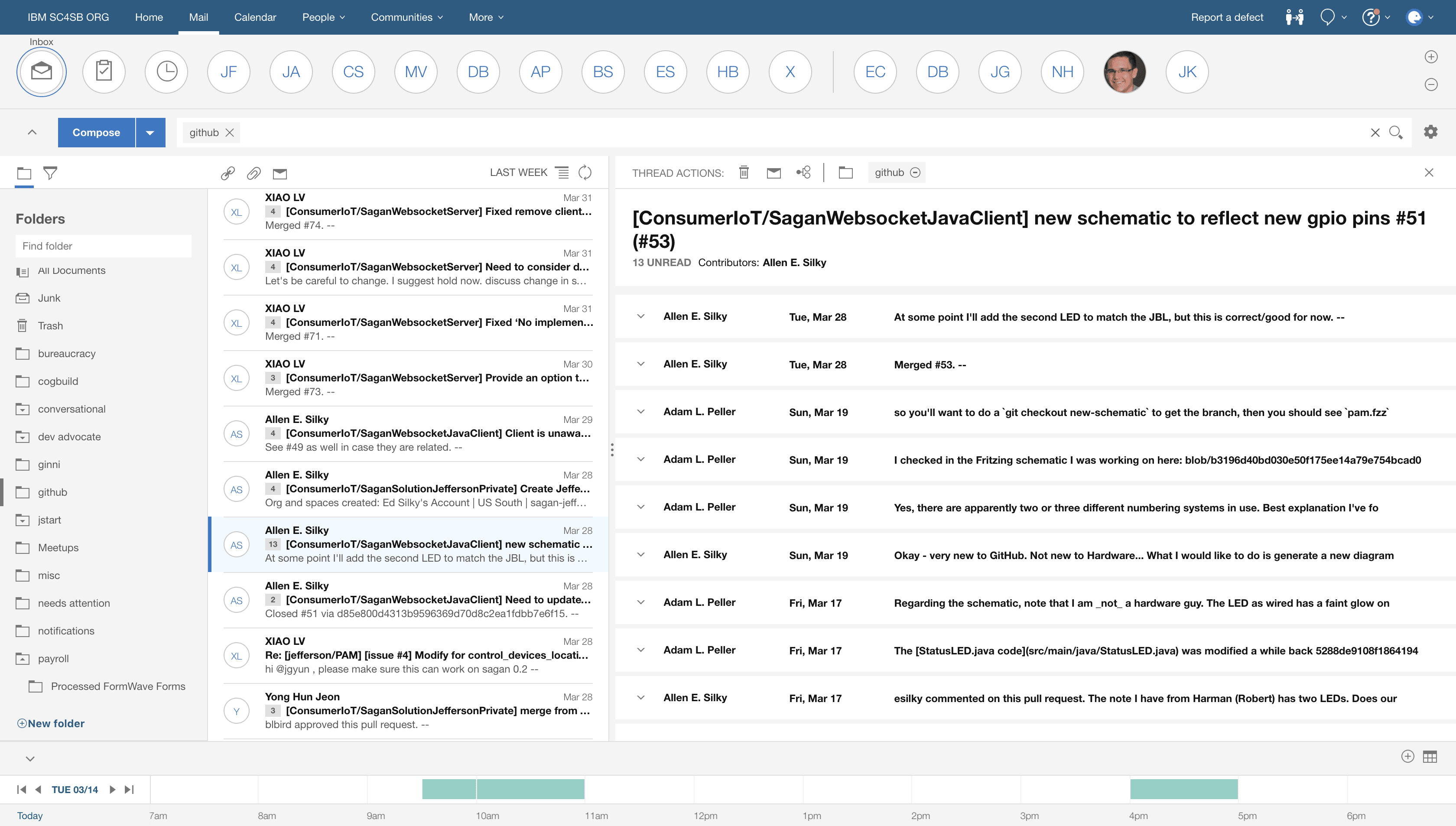Expand the Communities menu

(406, 17)
